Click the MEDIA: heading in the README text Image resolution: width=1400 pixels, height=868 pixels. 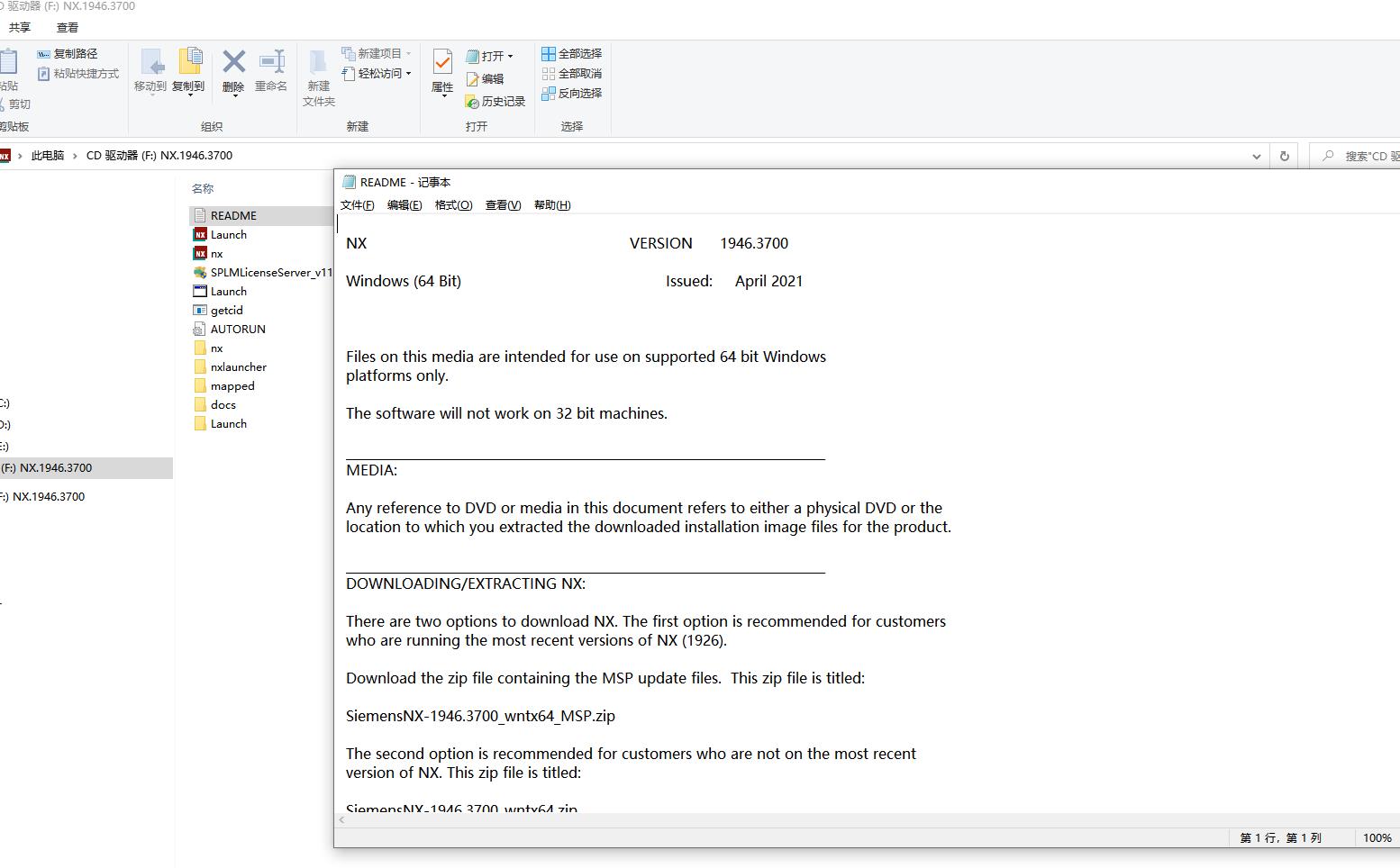click(371, 471)
